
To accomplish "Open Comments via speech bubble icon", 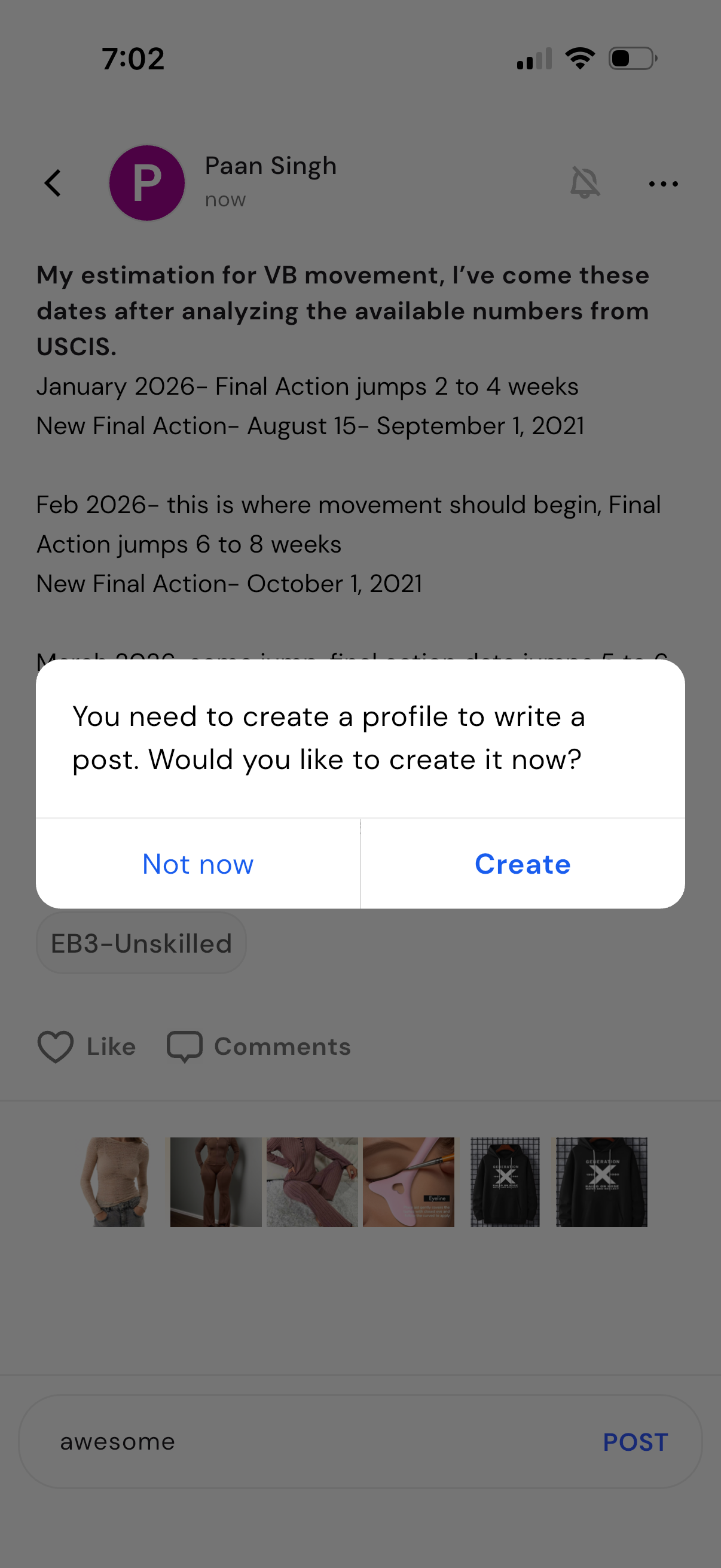I will tap(184, 1047).
